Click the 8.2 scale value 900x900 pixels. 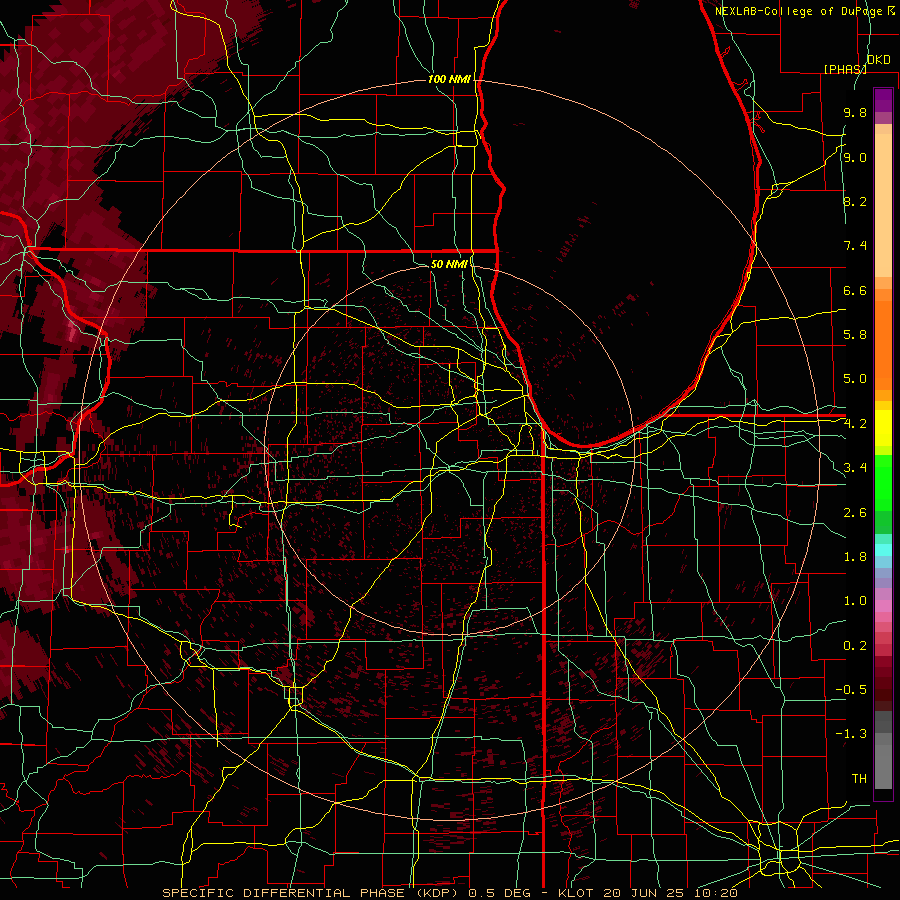[855, 201]
